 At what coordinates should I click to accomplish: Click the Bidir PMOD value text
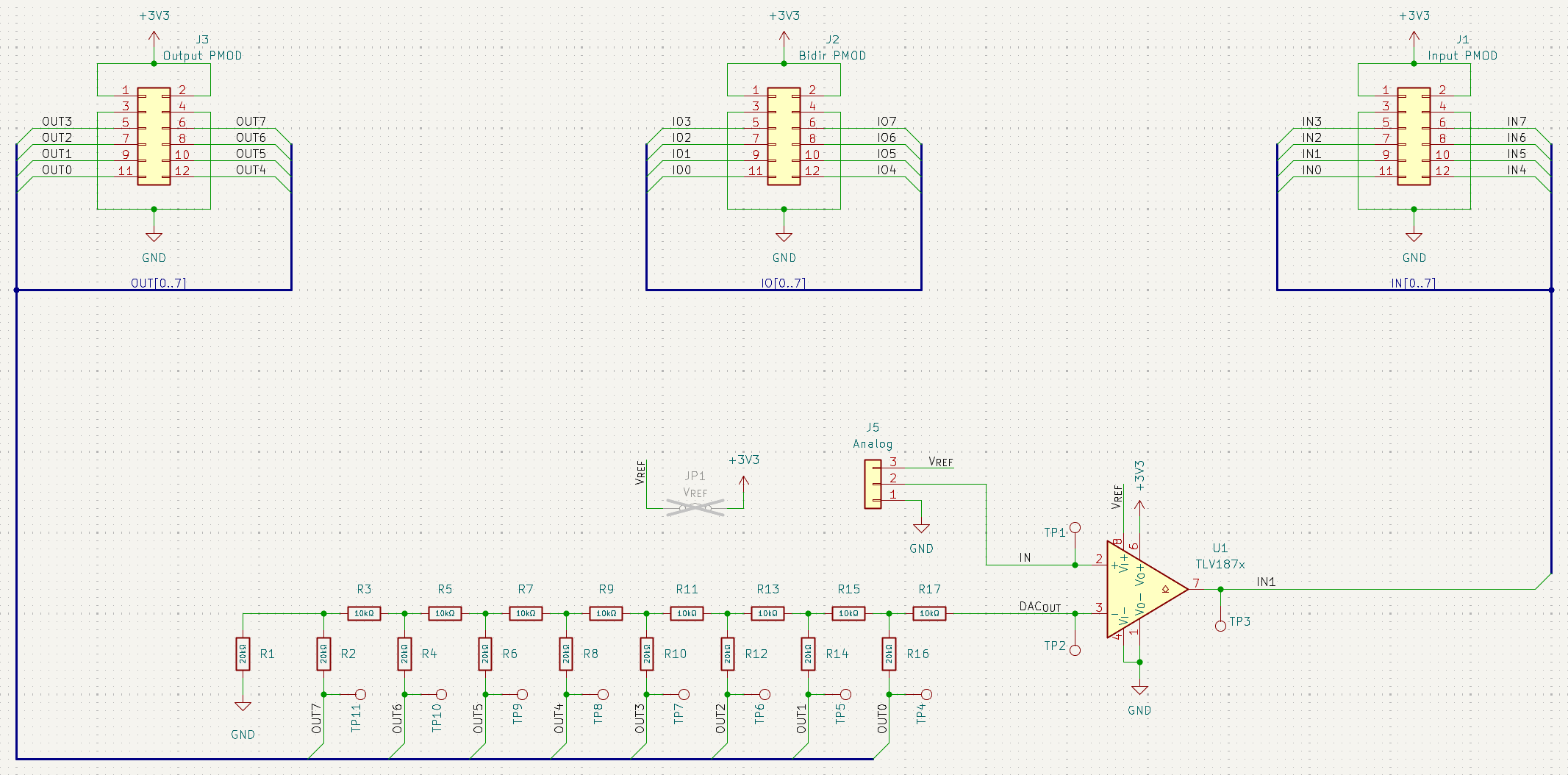pos(832,55)
